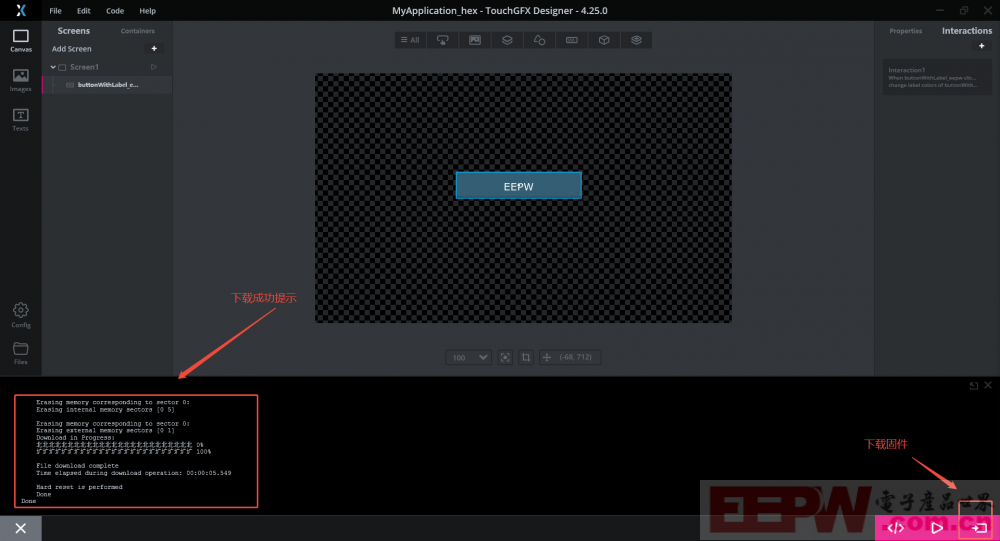The width and height of the screenshot is (1000, 541).
Task: Open the Canvas view in sidebar
Action: point(20,40)
